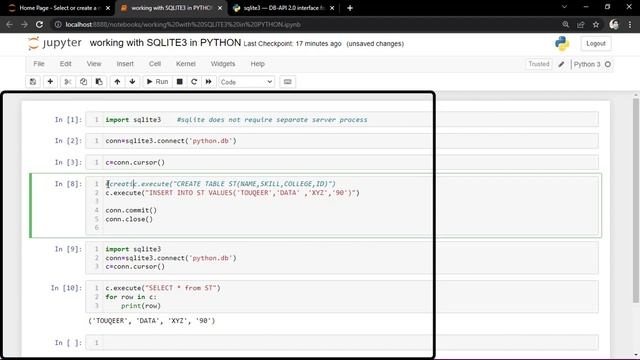
Task: Go back in browser history
Action: [9, 24]
